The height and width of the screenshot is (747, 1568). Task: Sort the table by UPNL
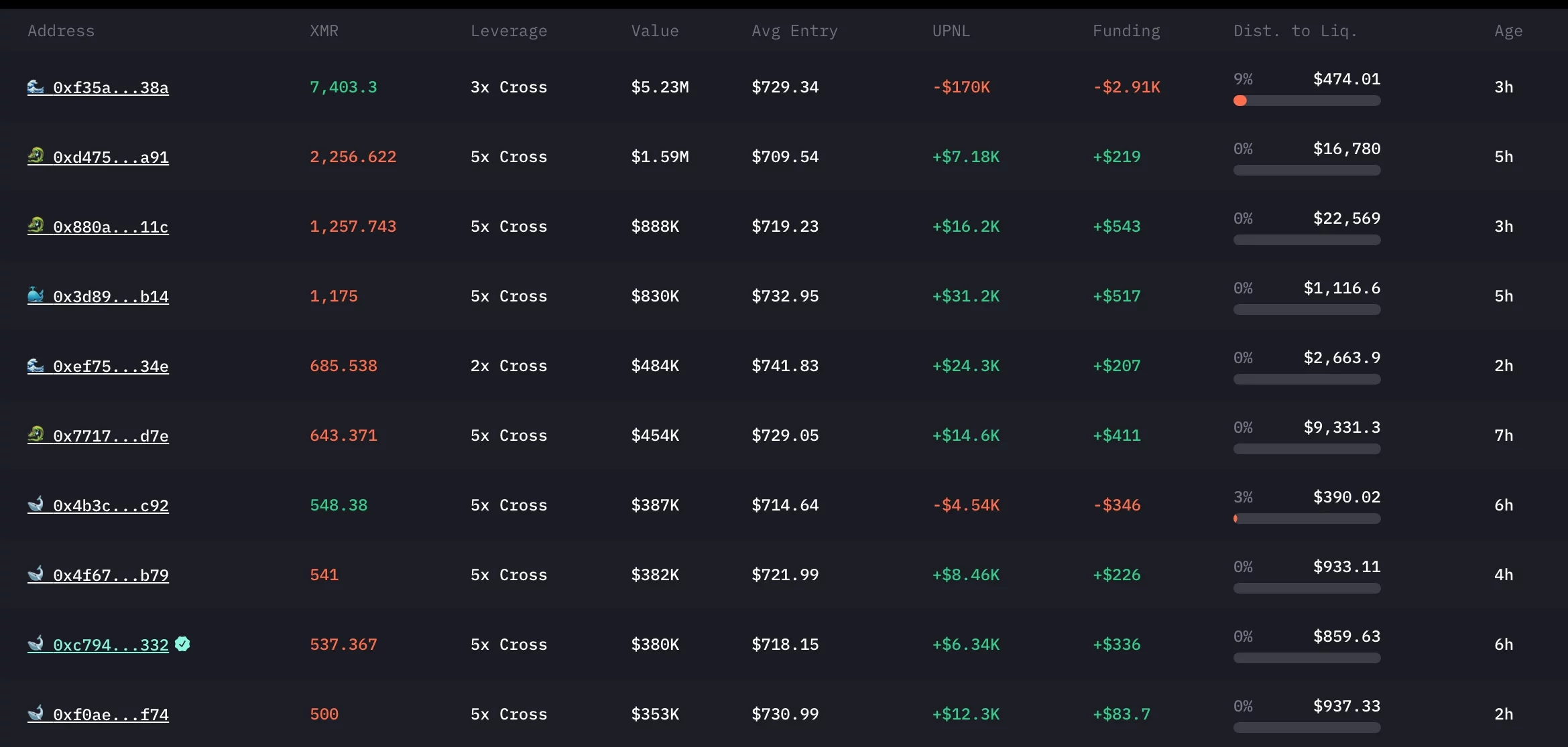[x=951, y=30]
